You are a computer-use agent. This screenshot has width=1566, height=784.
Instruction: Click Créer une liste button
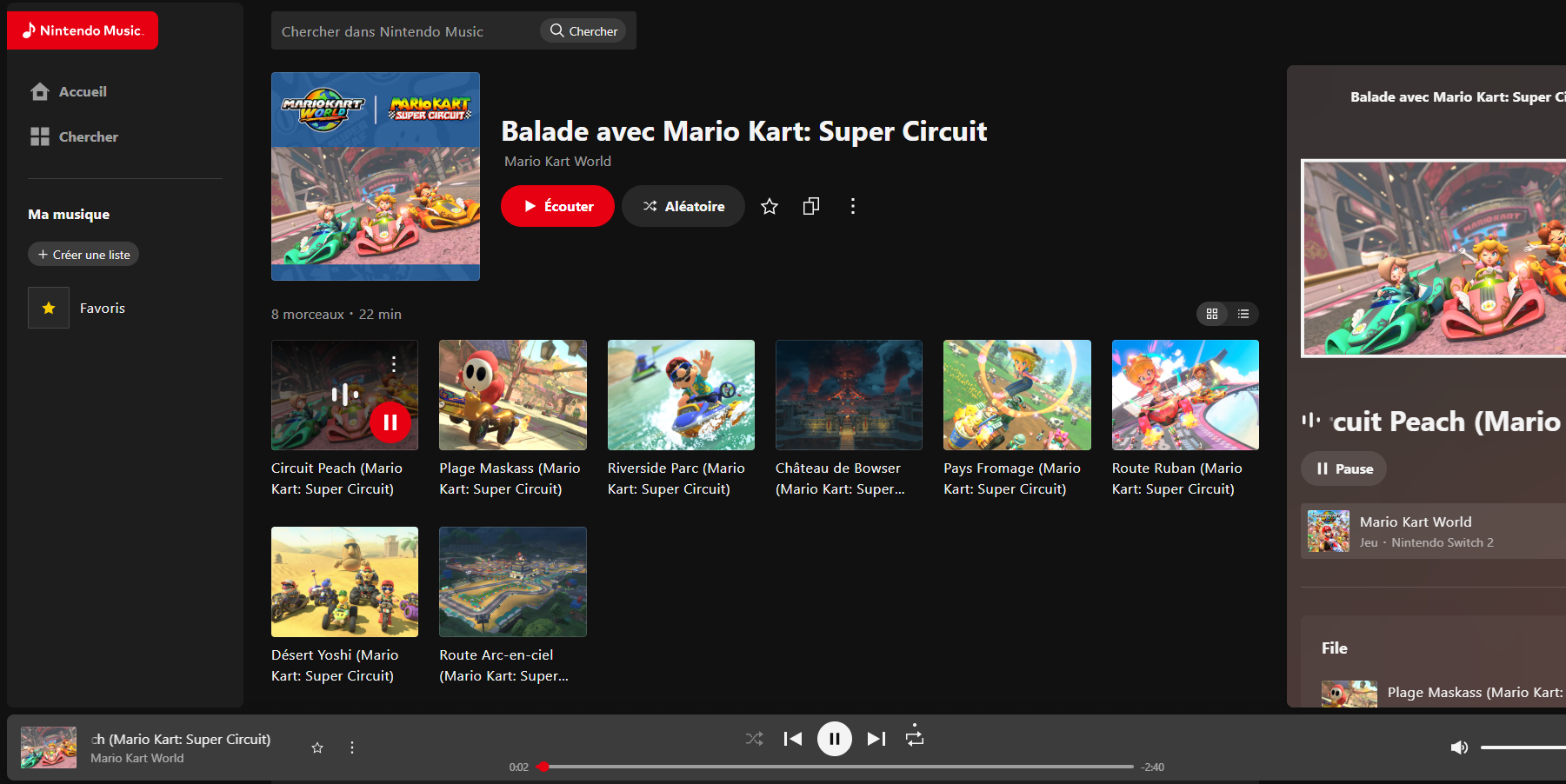[x=83, y=254]
